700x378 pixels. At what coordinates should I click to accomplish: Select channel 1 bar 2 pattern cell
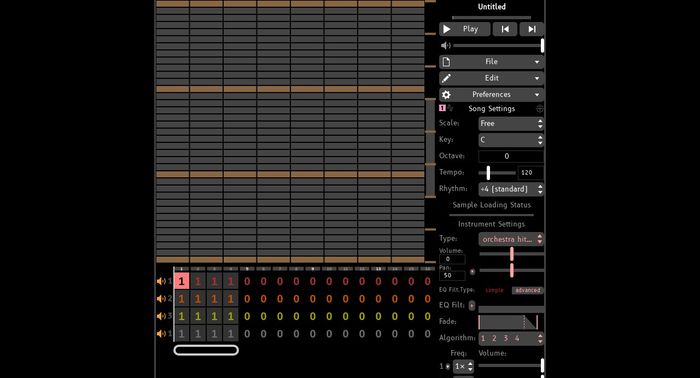tap(198, 281)
